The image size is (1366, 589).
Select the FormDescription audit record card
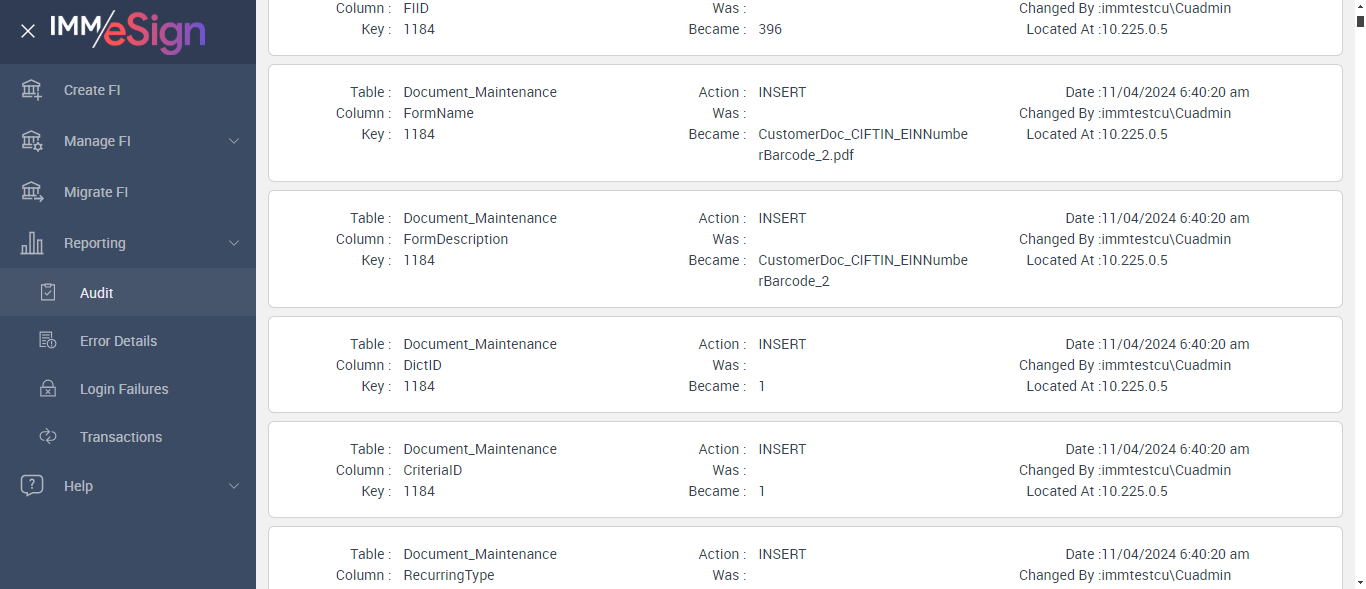pos(805,249)
